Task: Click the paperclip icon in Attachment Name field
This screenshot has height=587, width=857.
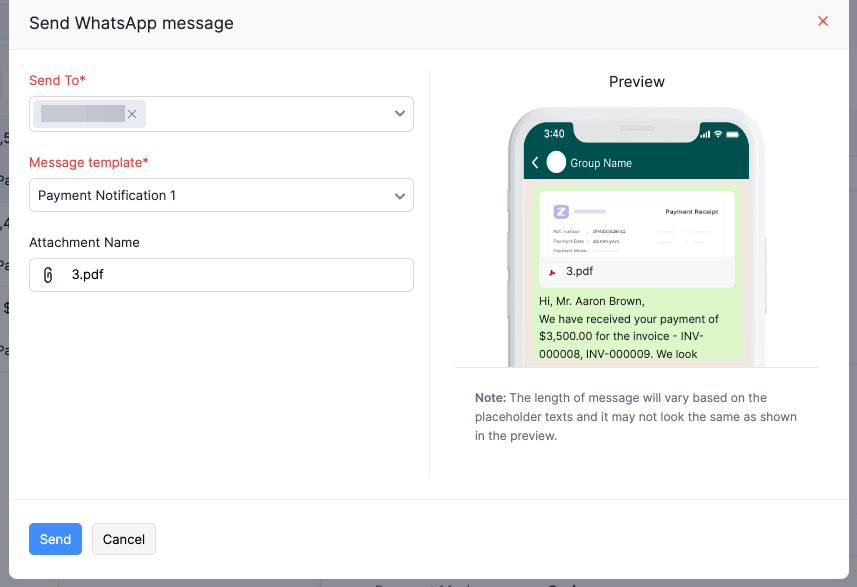Action: coord(47,275)
